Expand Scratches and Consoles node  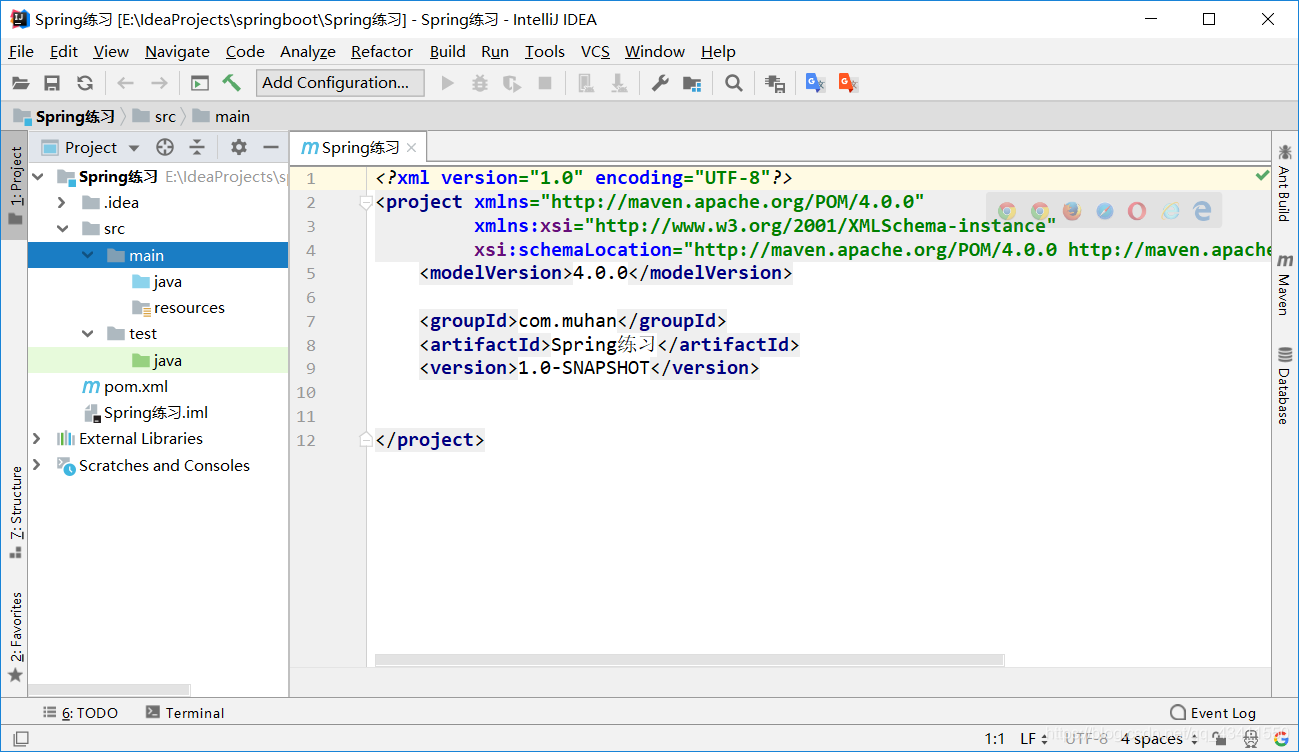[38, 465]
